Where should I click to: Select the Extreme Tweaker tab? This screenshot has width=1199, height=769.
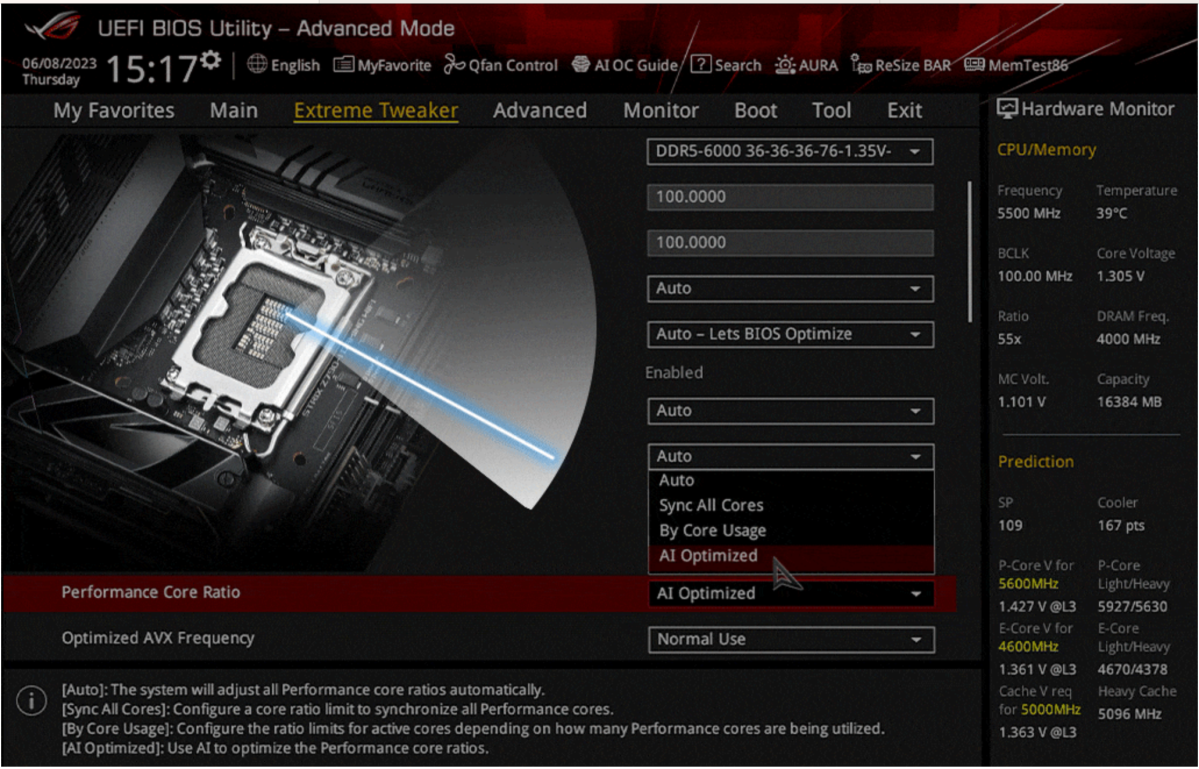375,111
